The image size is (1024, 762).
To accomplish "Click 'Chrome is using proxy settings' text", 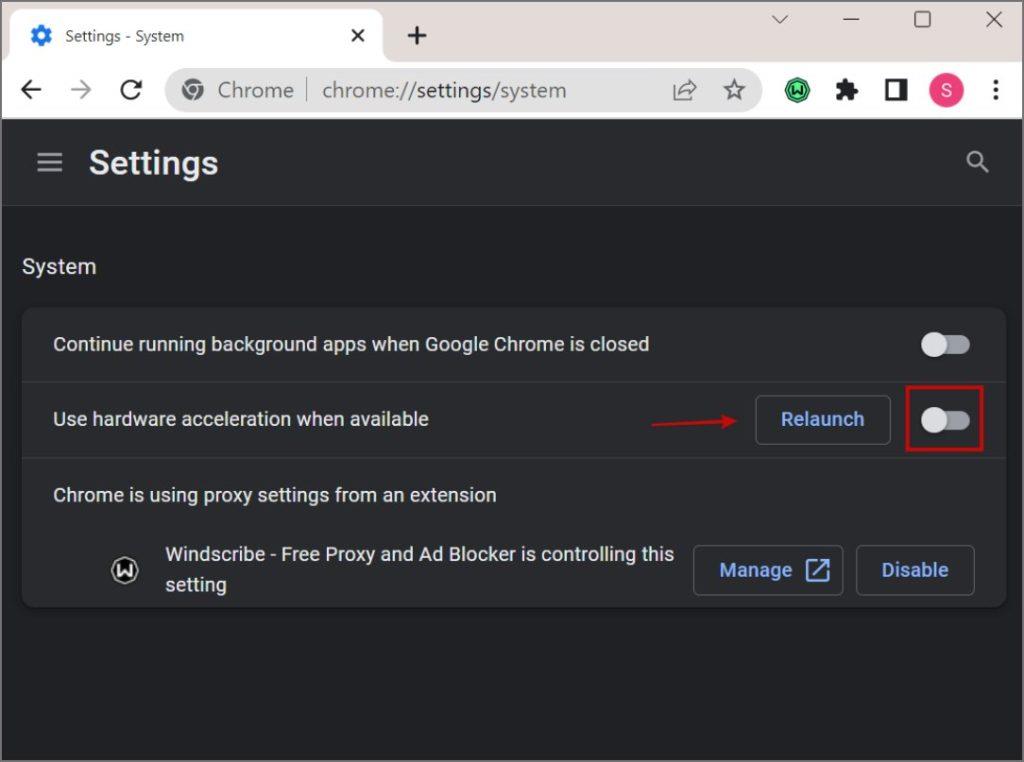I will 275,495.
